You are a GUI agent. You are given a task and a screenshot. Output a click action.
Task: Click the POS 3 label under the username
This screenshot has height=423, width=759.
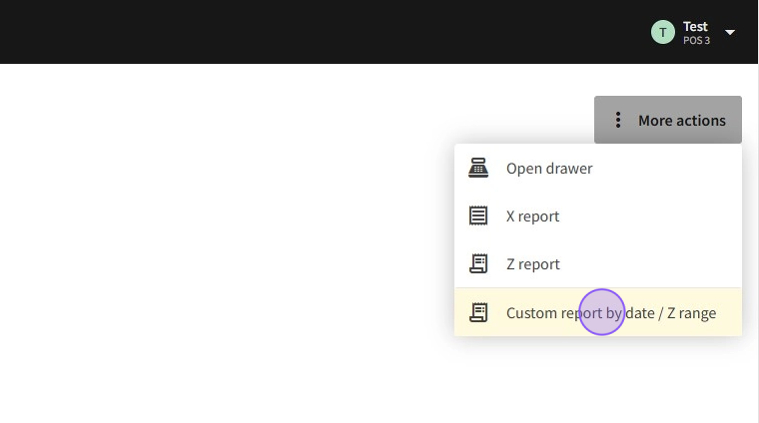point(696,41)
